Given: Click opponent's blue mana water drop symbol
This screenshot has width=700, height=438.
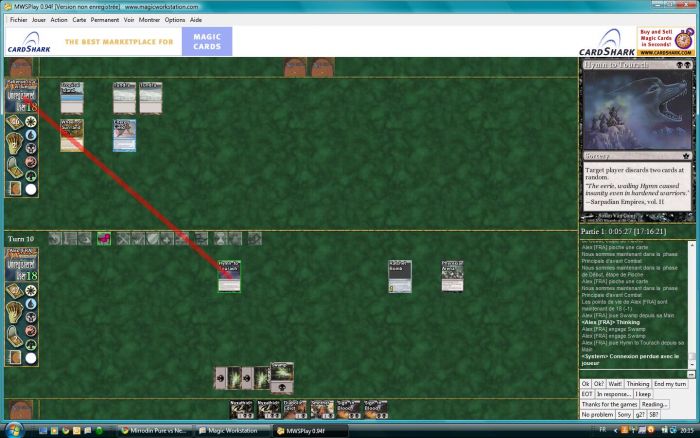Looking at the screenshot, I should point(31,135).
